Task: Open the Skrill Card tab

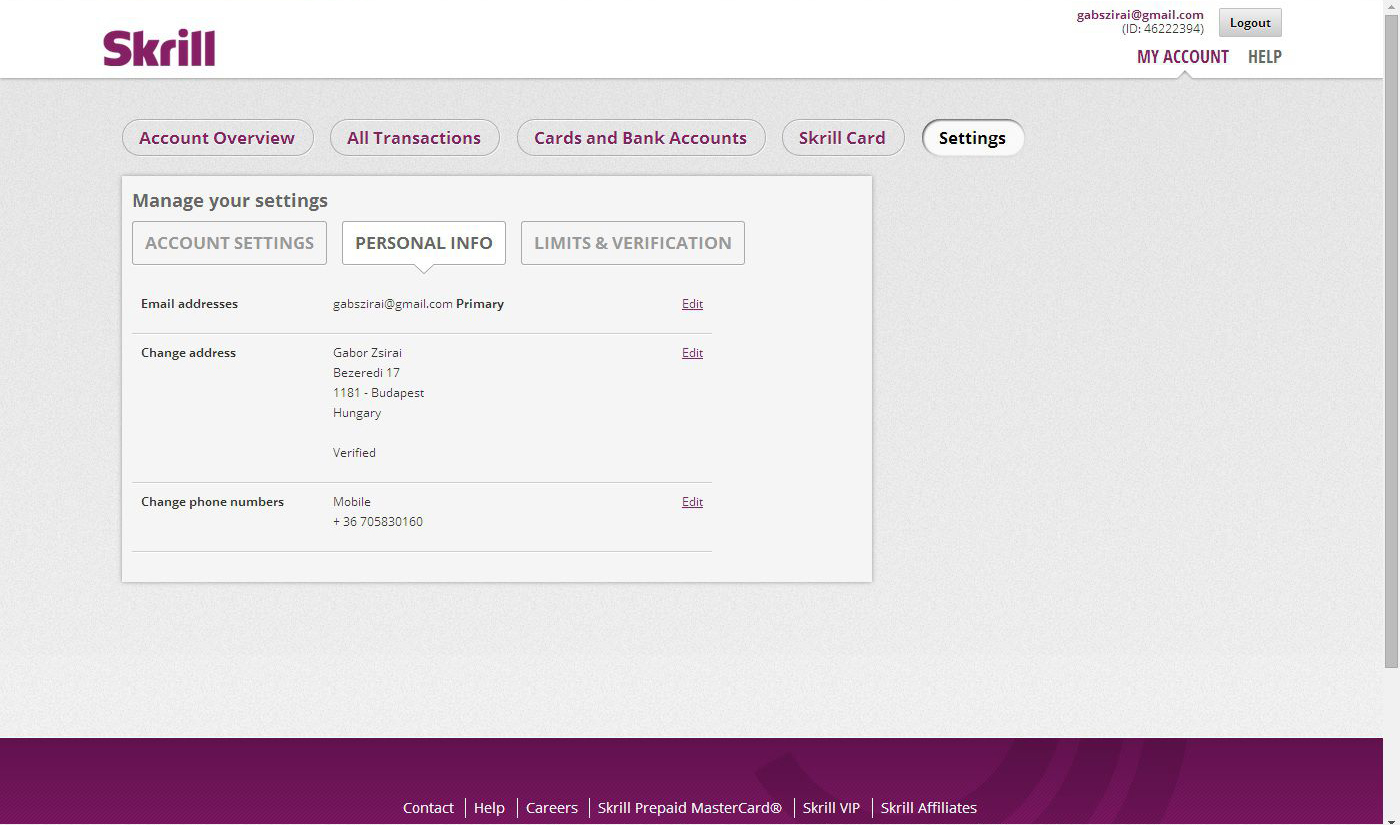Action: point(842,138)
